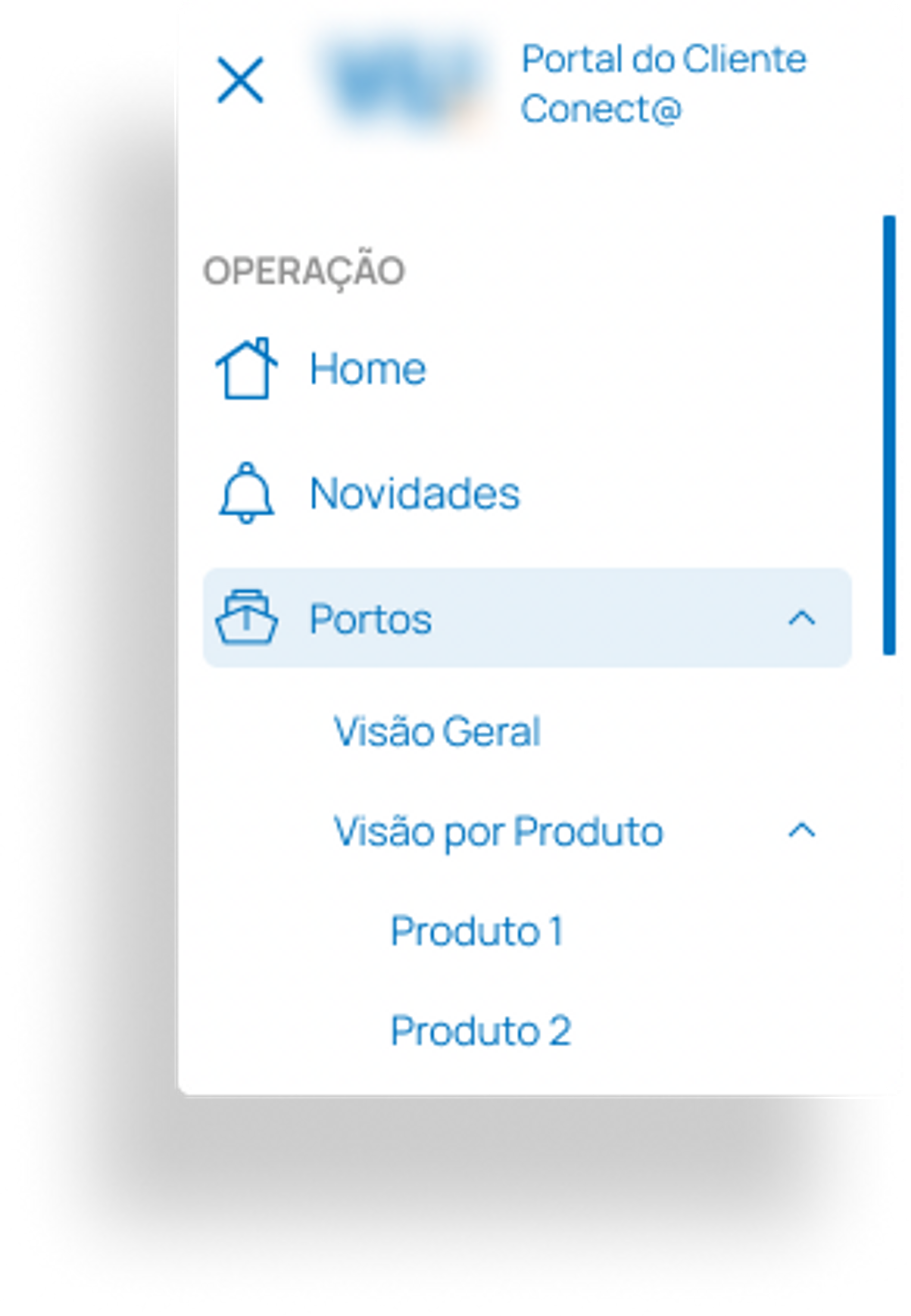Viewport: 911px width, 1316px height.
Task: Select the Portos menu label
Action: coord(371,619)
